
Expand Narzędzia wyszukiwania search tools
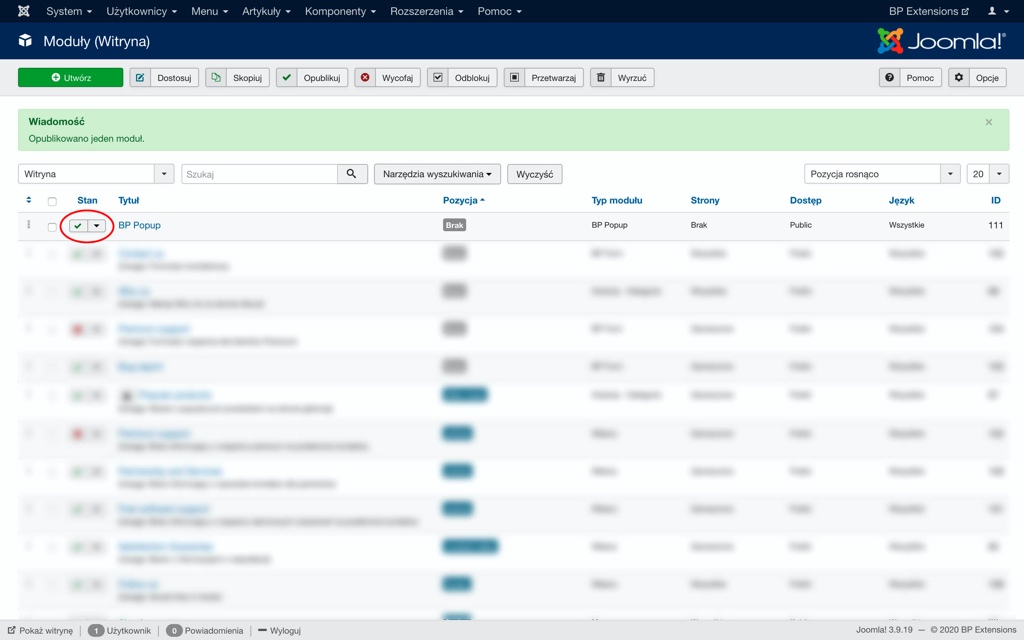coord(437,174)
